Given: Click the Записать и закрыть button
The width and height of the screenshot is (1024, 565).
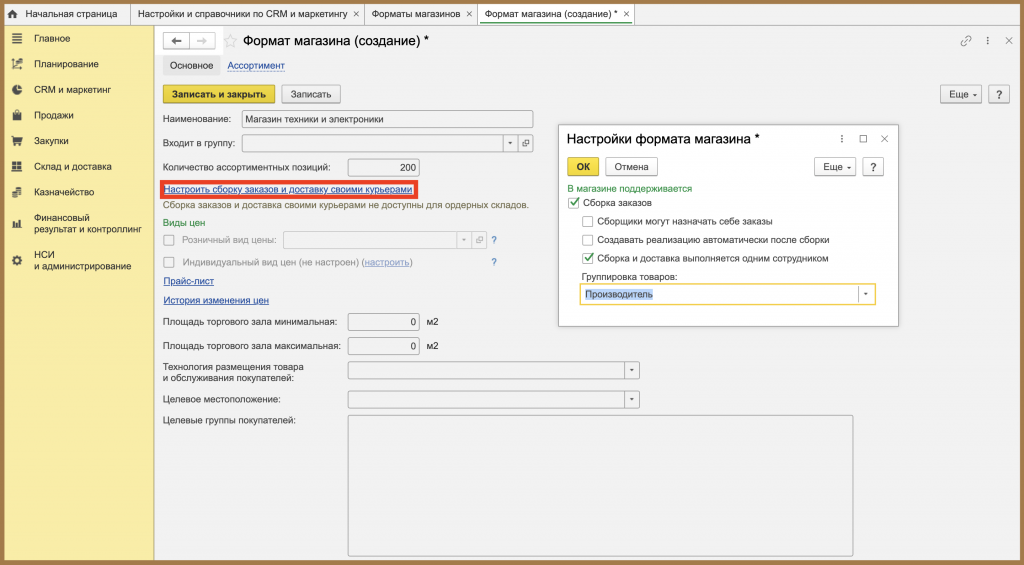Looking at the screenshot, I should pos(219,94).
